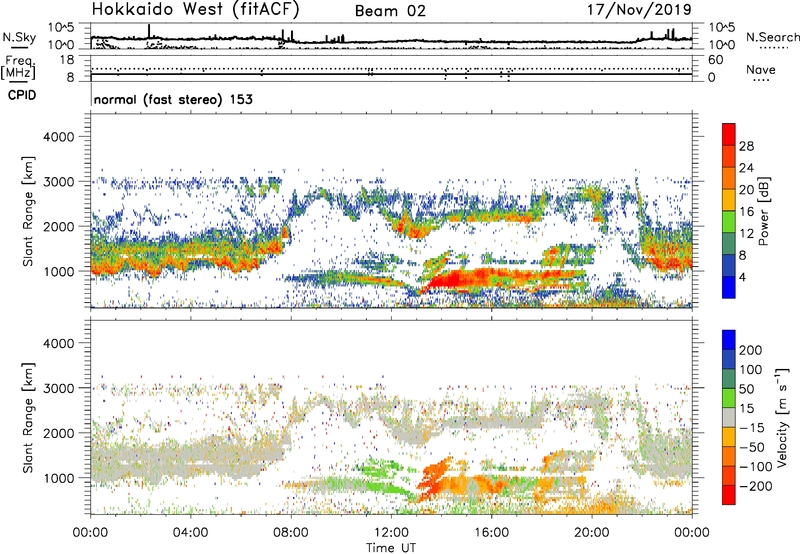The image size is (800, 554).
Task: Click the 'Beam 02' label
Action: [x=390, y=11]
